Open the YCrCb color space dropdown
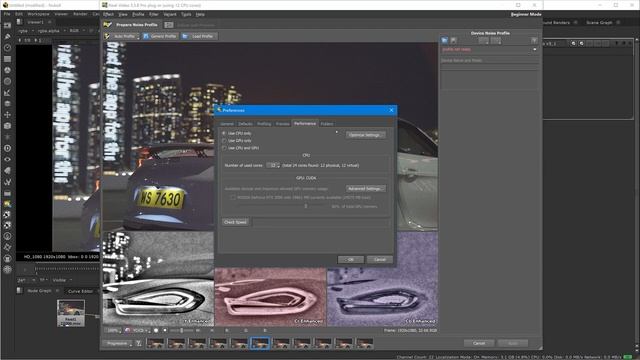This screenshot has width=640, height=360. [138, 330]
